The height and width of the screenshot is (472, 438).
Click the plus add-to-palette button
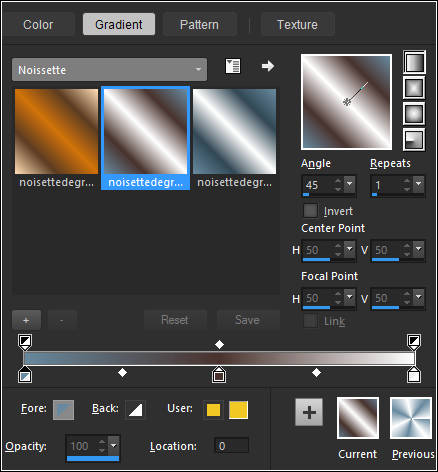309,412
